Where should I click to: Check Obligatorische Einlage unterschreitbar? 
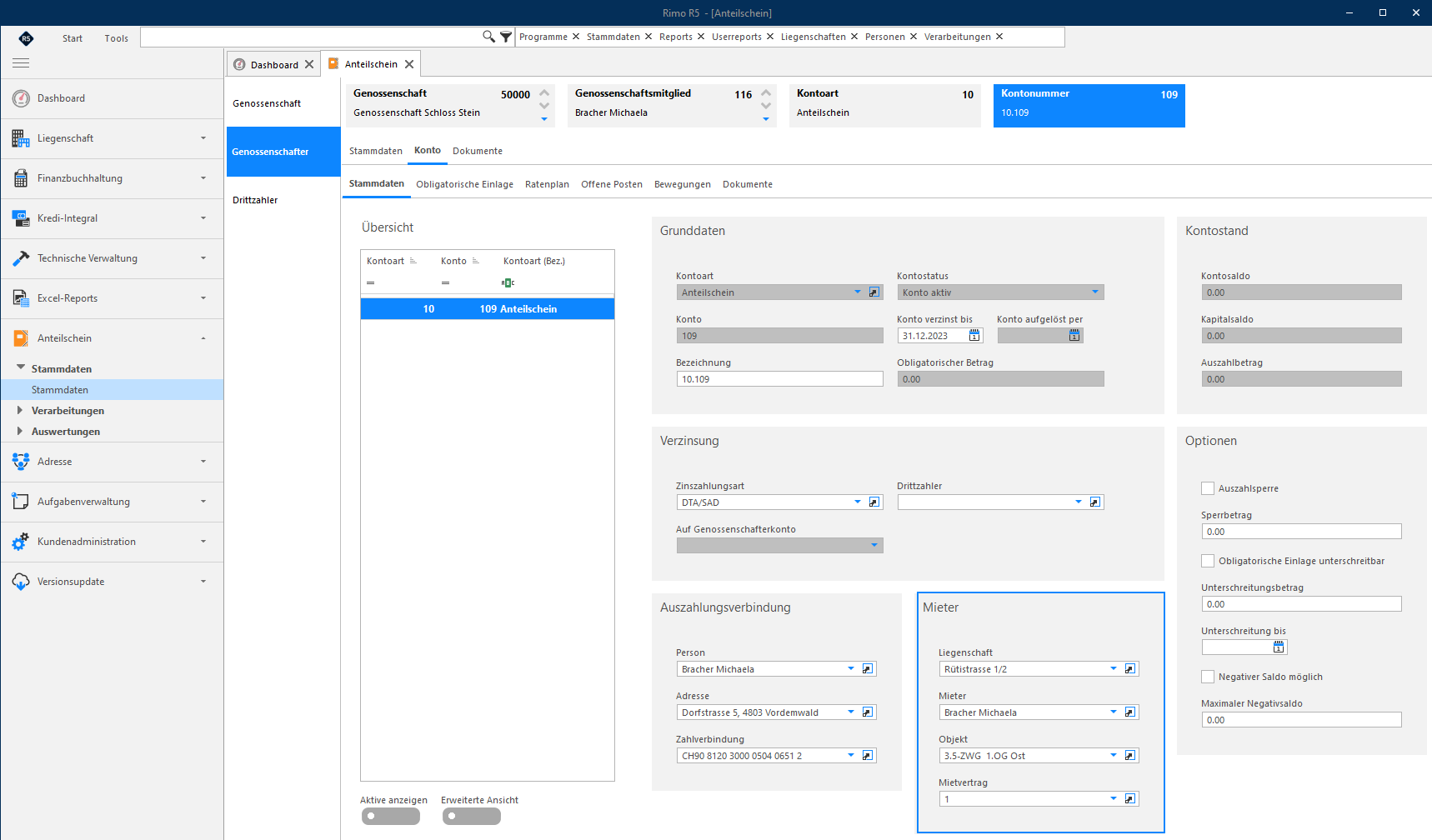point(1208,561)
